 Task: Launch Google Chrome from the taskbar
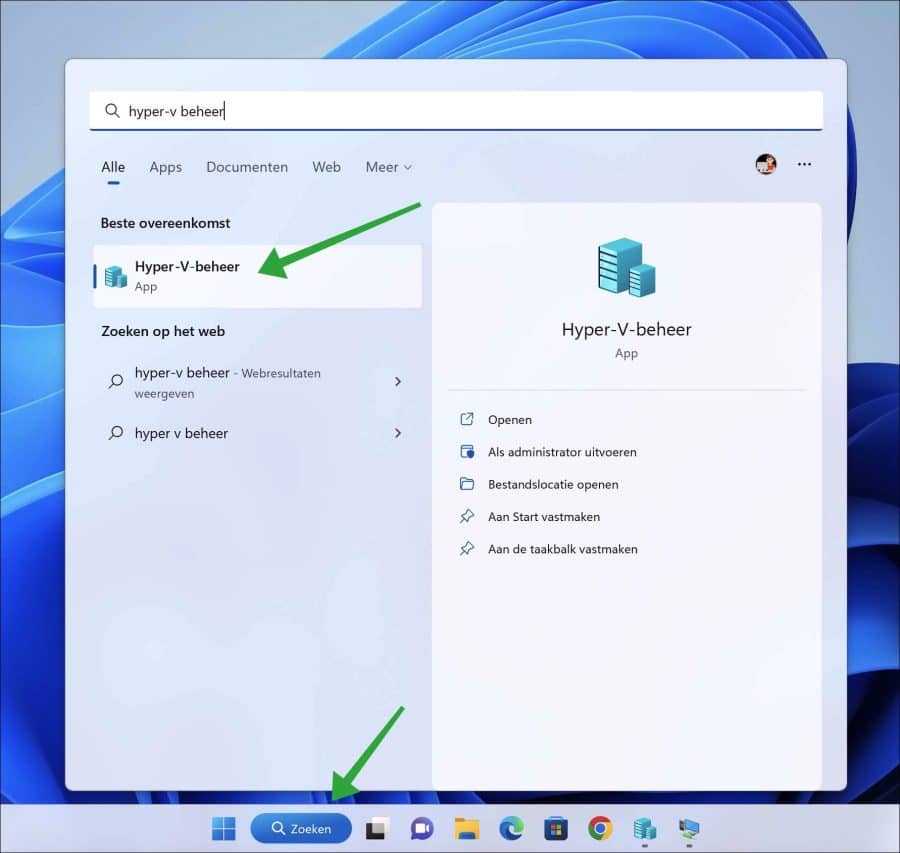600,828
